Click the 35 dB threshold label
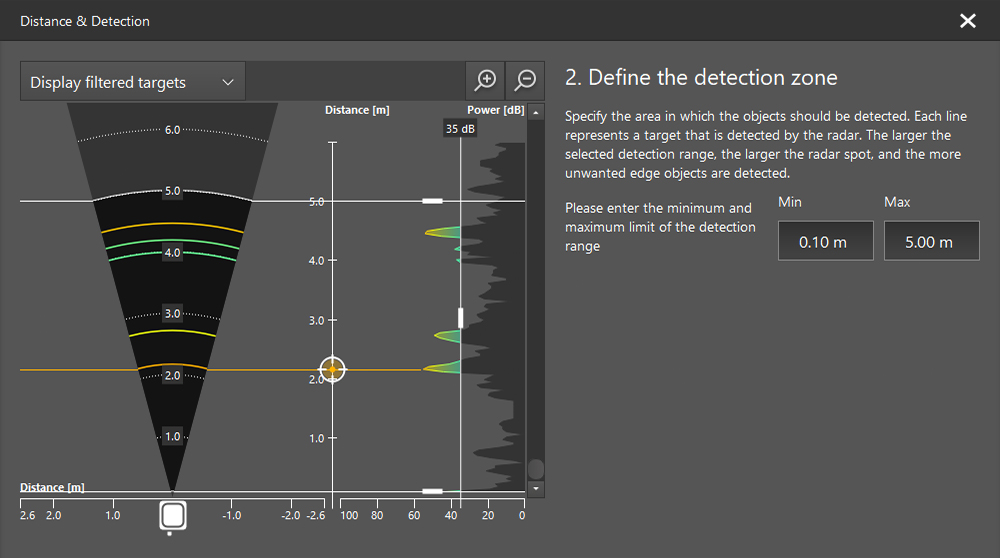Screen dimensions: 1000x558 (460, 129)
